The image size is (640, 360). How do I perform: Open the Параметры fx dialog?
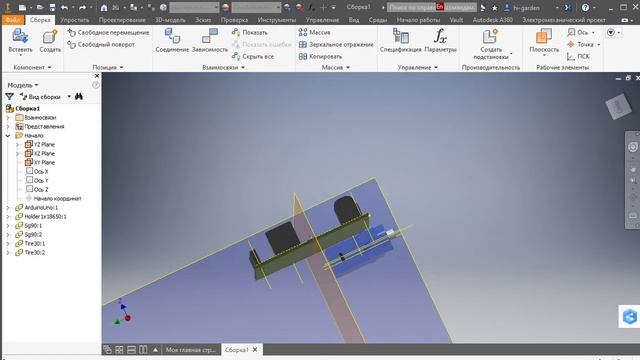coord(440,40)
